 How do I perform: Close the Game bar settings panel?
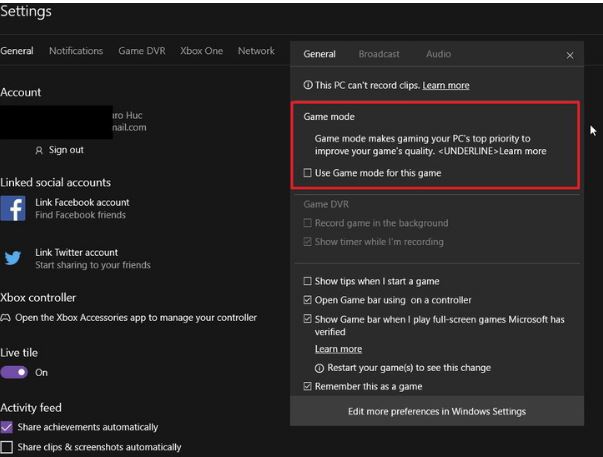point(570,56)
